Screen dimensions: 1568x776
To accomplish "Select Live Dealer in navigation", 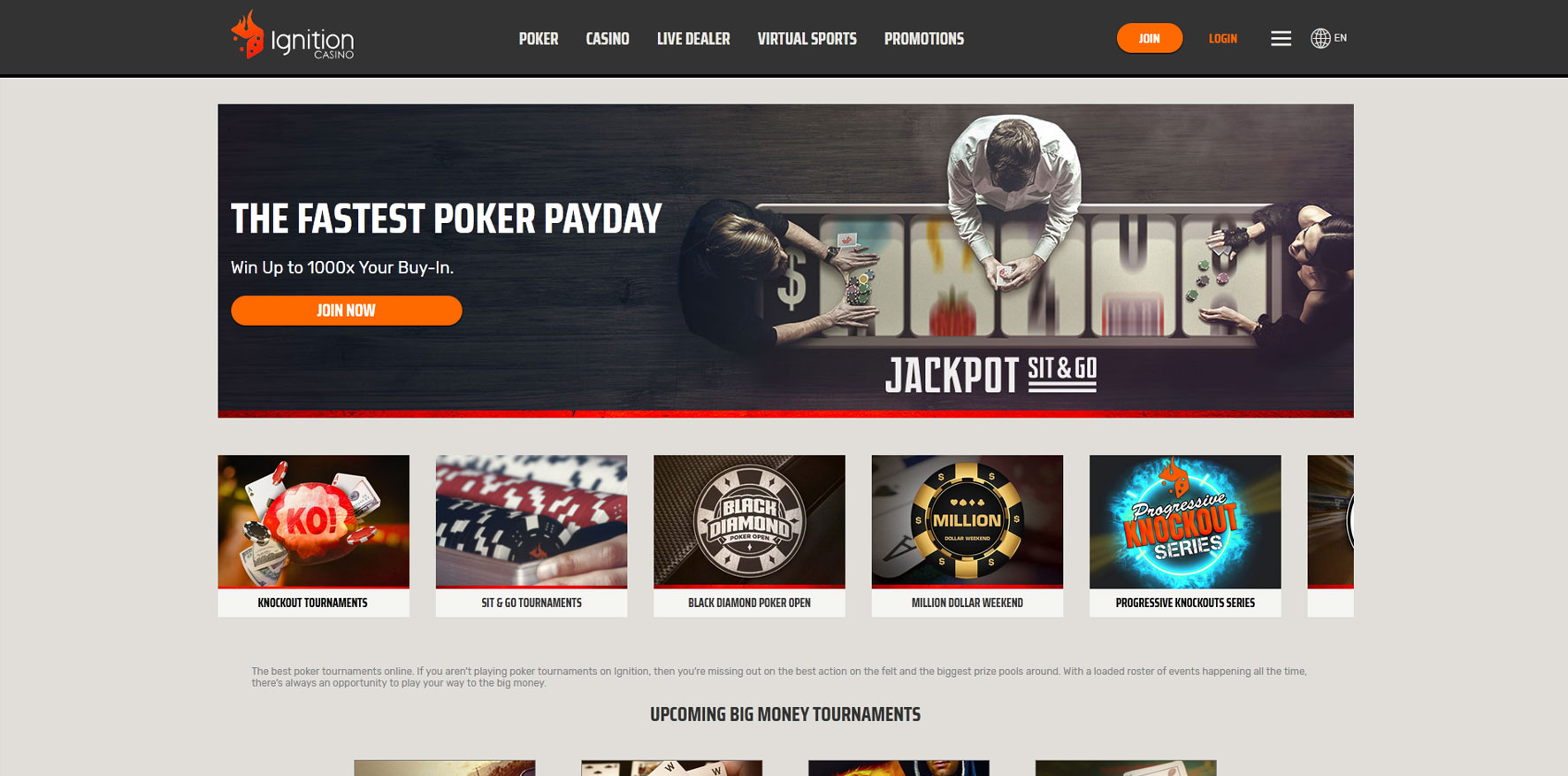I will [693, 39].
